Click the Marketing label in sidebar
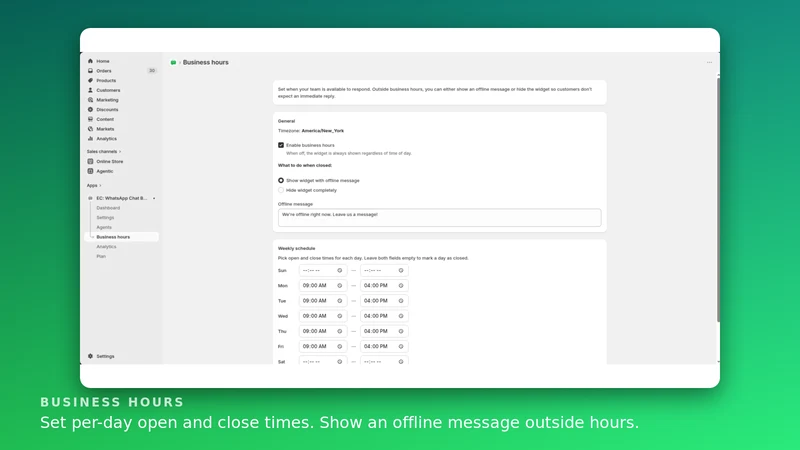The width and height of the screenshot is (800, 450). [107, 100]
